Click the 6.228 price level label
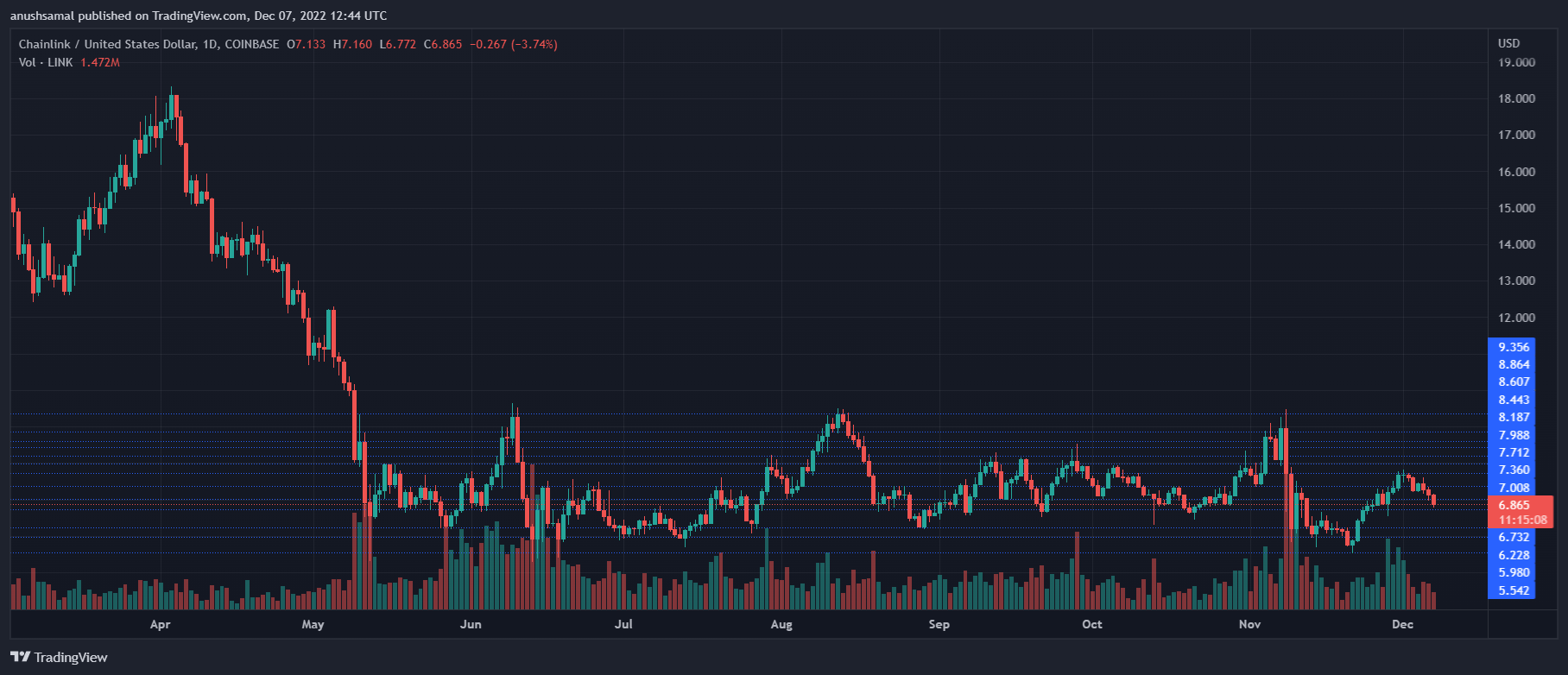This screenshot has height=675, width=1568. 1514,555
